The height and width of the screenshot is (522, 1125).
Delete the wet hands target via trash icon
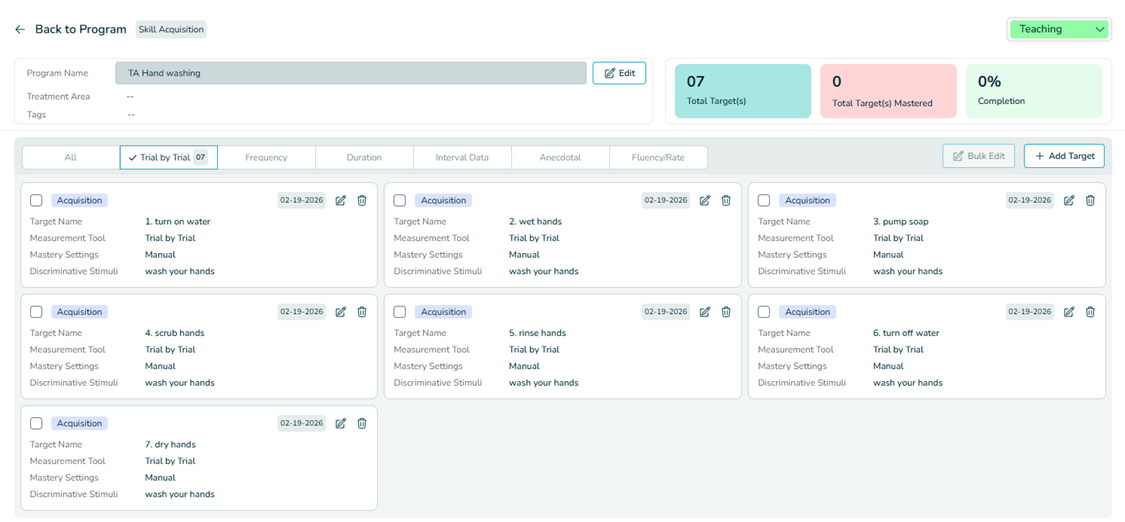point(726,200)
